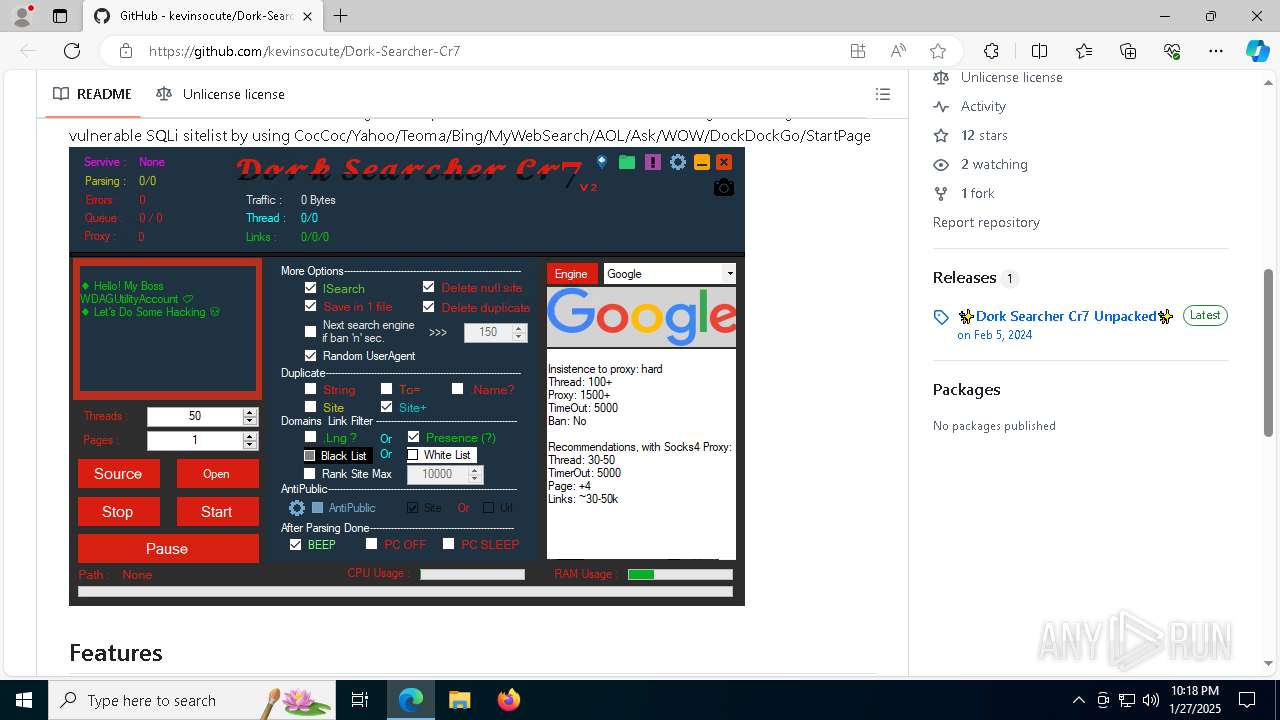Open Edge Collections icon
The width and height of the screenshot is (1280, 720).
1128,51
